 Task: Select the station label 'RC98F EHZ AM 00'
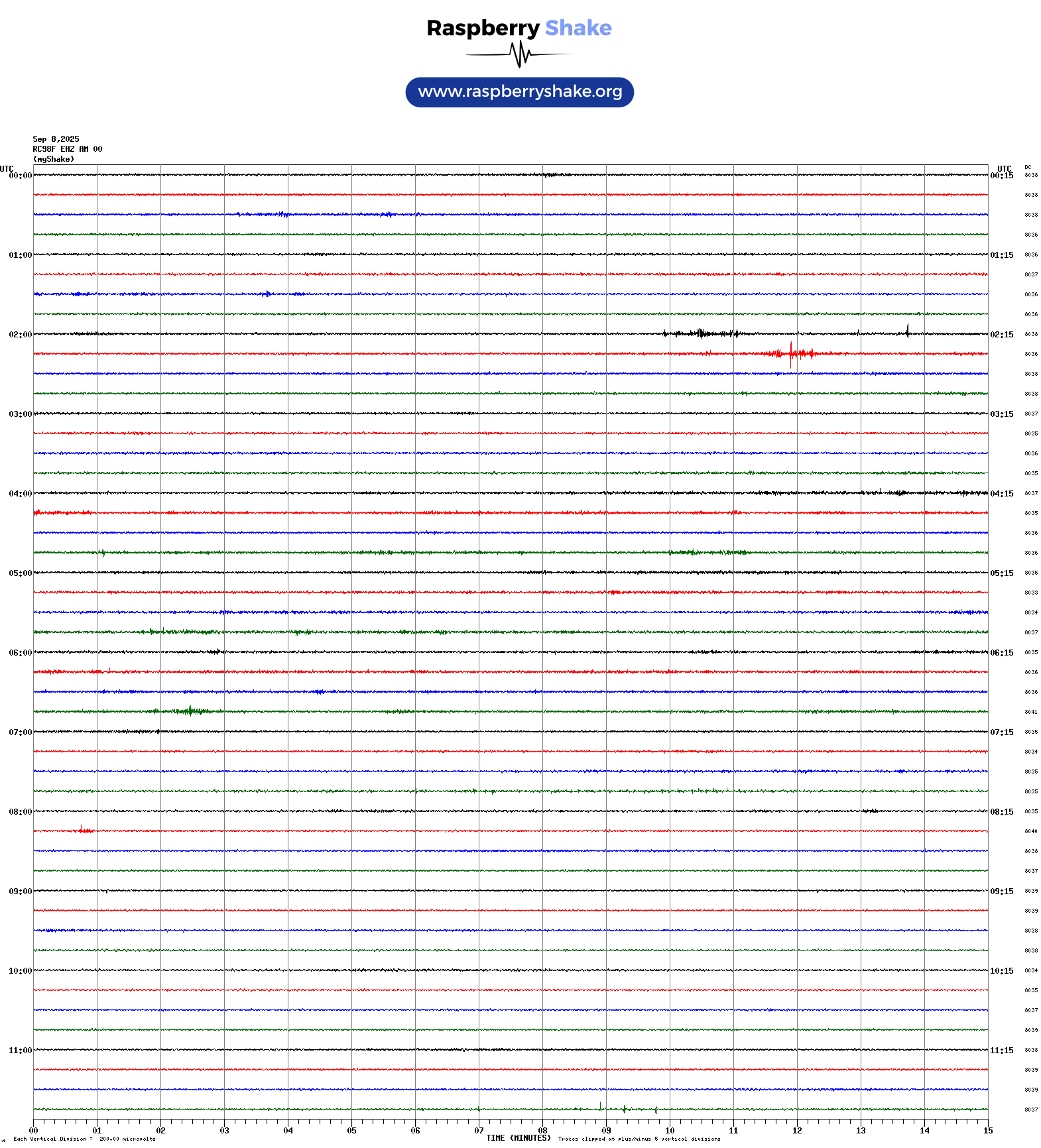click(x=68, y=149)
